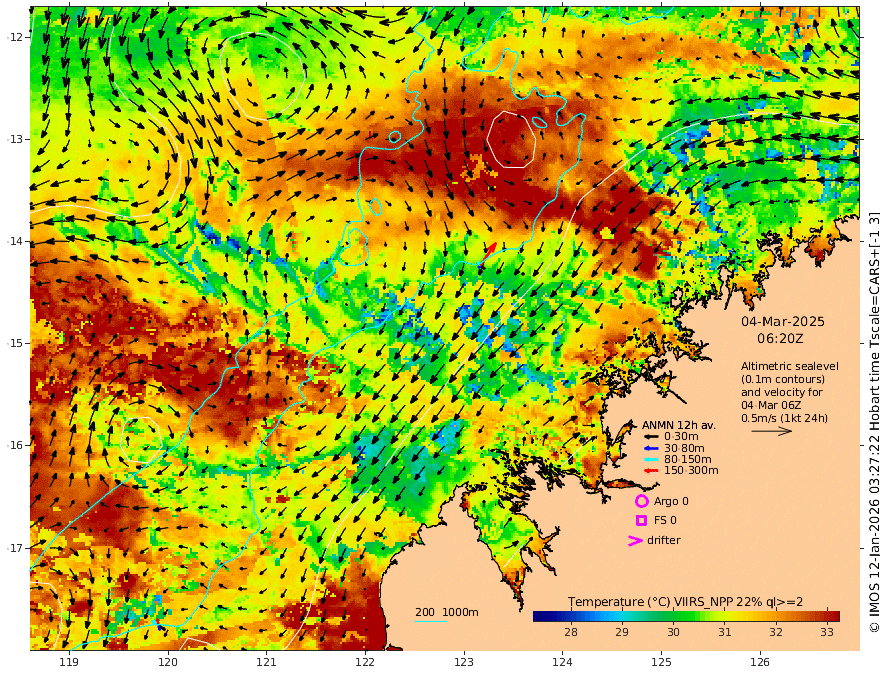Click the latitude label -12
Screen dimensions: 880x680
15,37
